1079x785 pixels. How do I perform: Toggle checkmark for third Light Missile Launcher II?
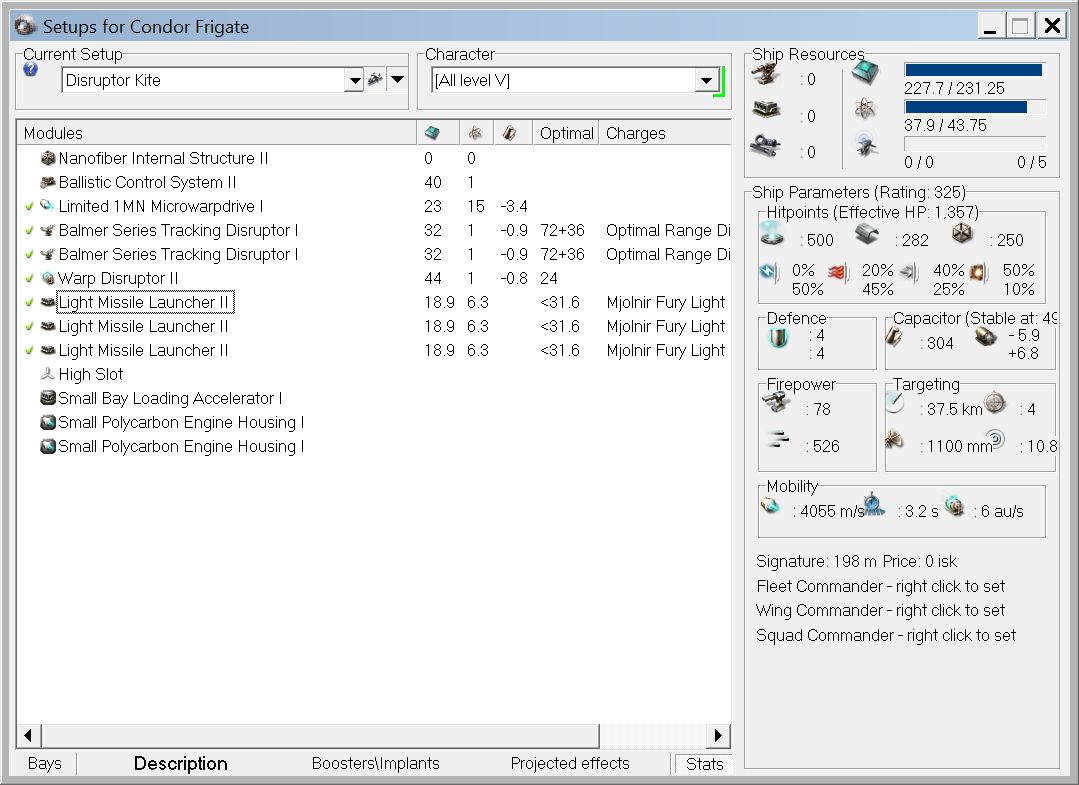pyautogui.click(x=29, y=351)
